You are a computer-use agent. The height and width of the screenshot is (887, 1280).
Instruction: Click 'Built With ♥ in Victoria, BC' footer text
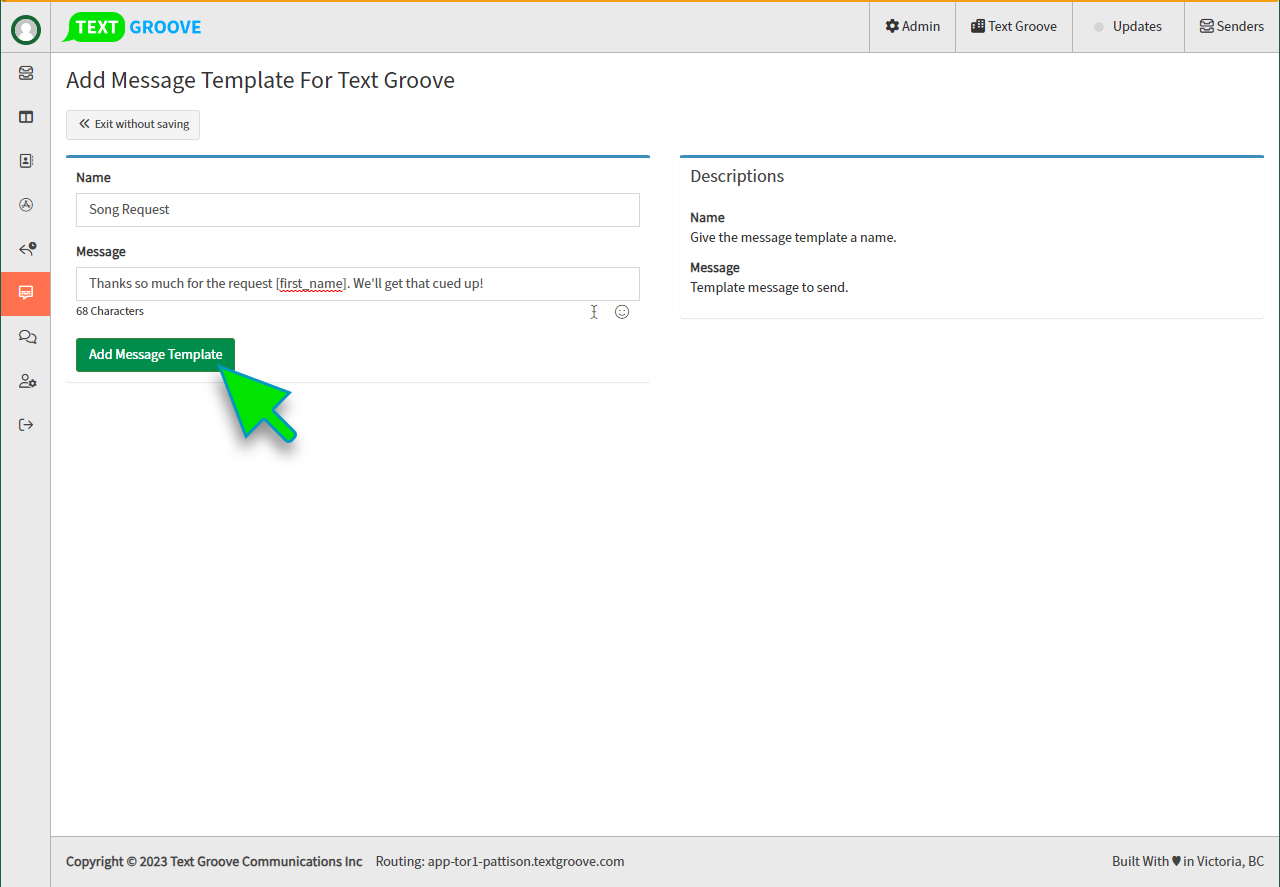coord(1188,861)
